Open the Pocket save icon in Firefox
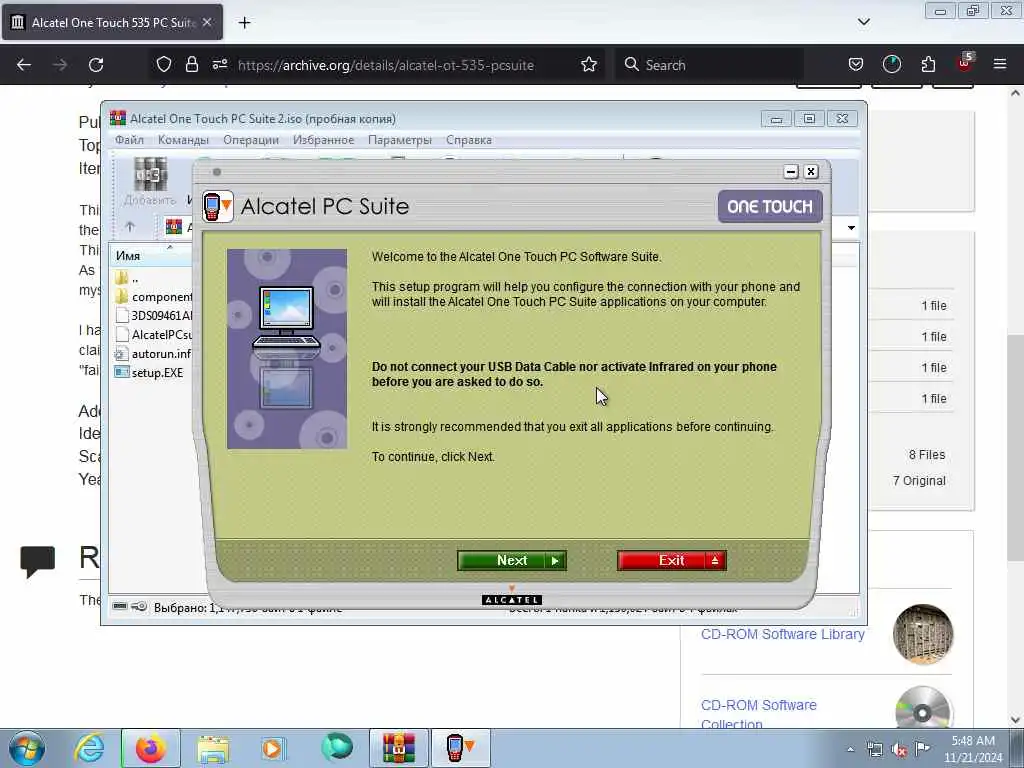 [856, 65]
